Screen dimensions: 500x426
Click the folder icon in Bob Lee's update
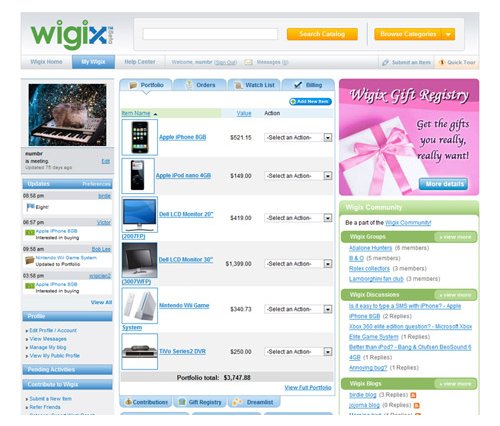pyautogui.click(x=30, y=260)
